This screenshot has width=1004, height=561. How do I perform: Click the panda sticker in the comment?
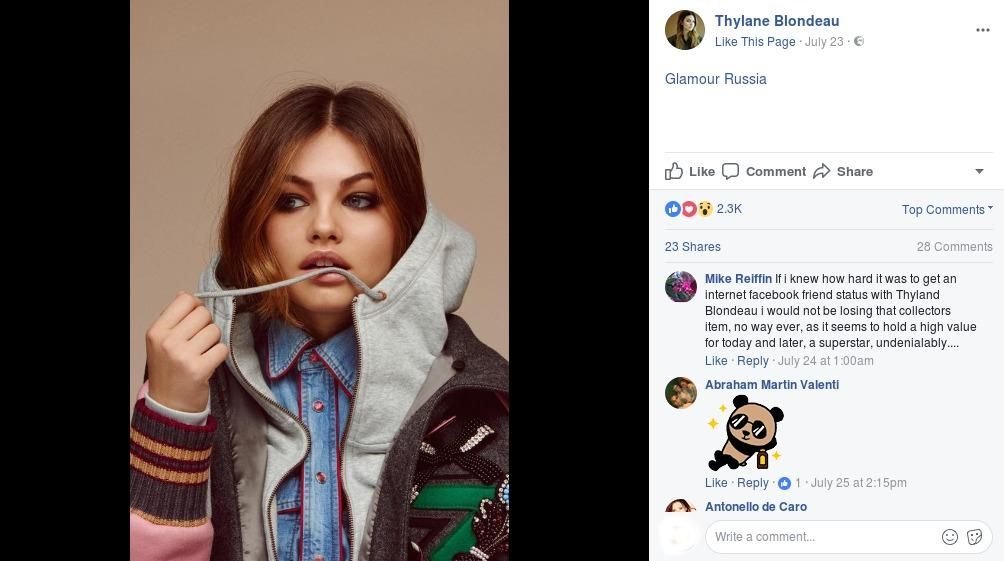point(746,432)
